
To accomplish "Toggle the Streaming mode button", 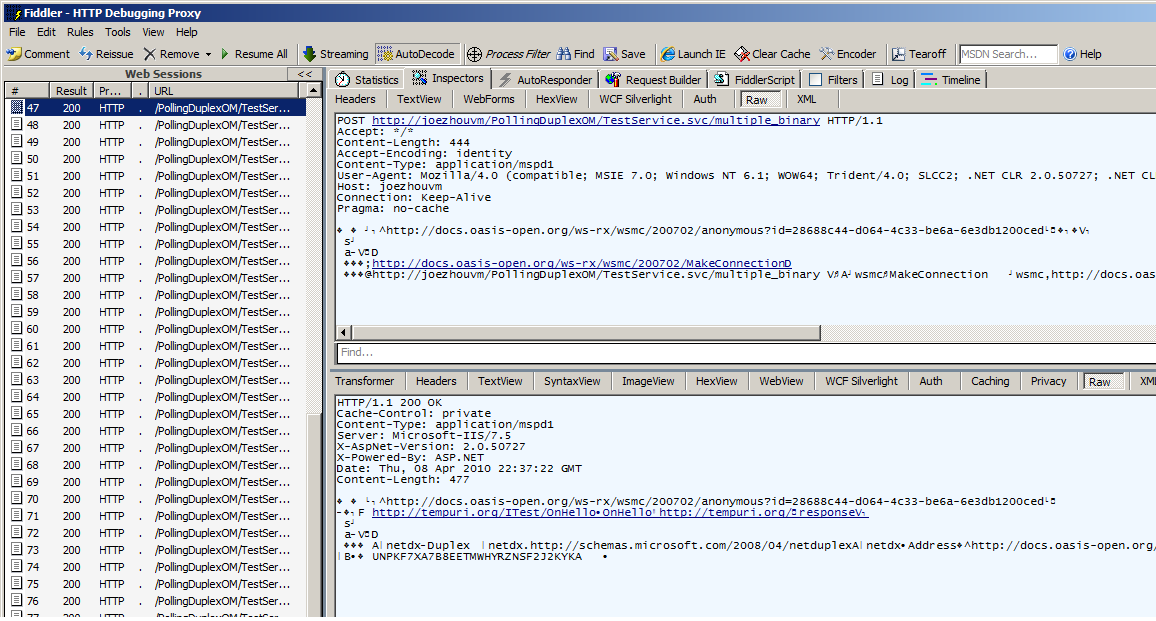I will tap(335, 54).
